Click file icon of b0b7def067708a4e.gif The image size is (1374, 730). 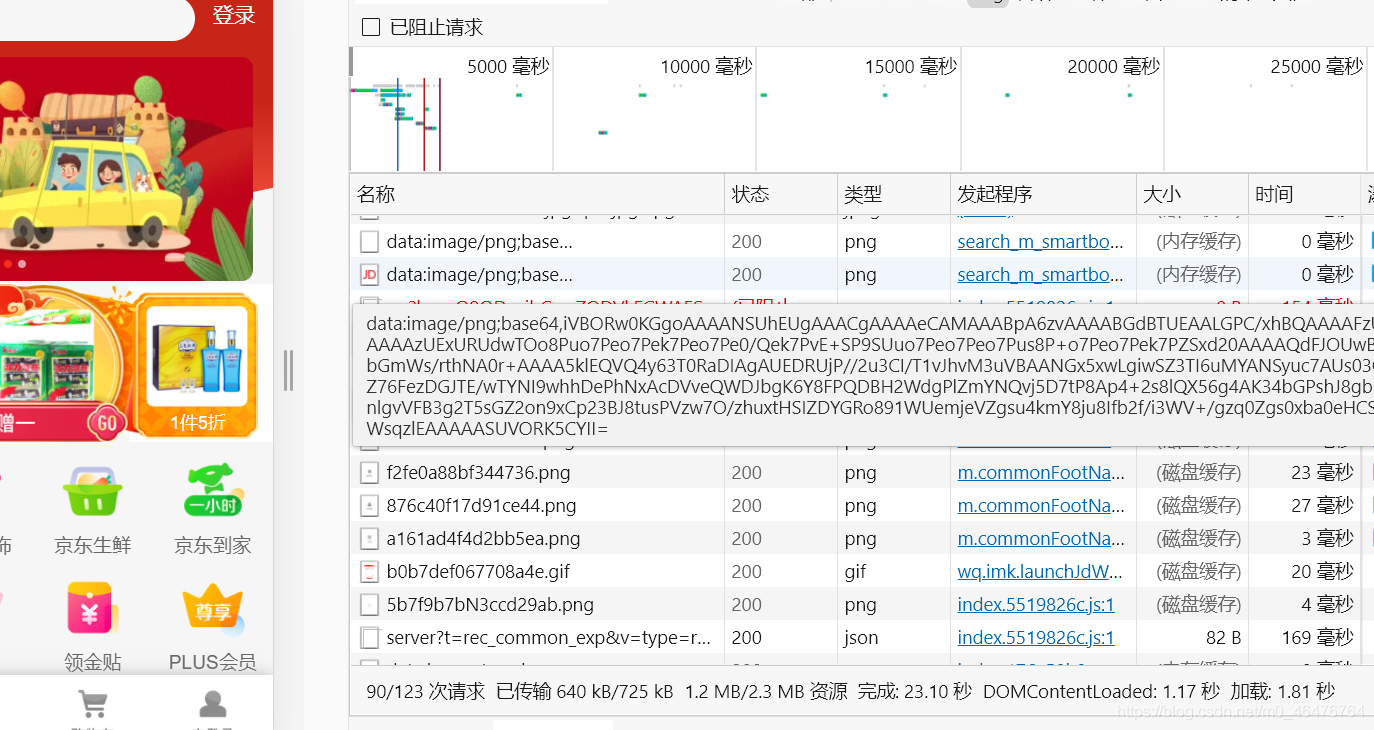pos(370,571)
